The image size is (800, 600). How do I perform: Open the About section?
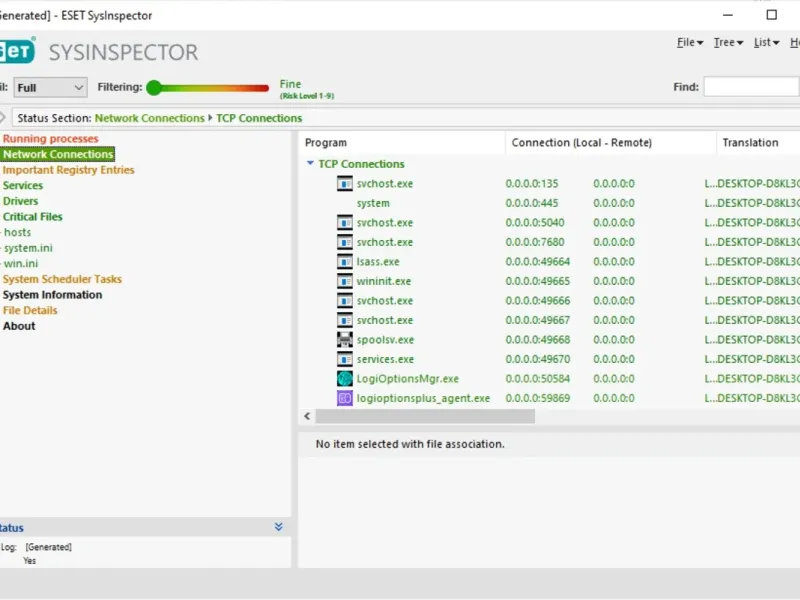(19, 326)
